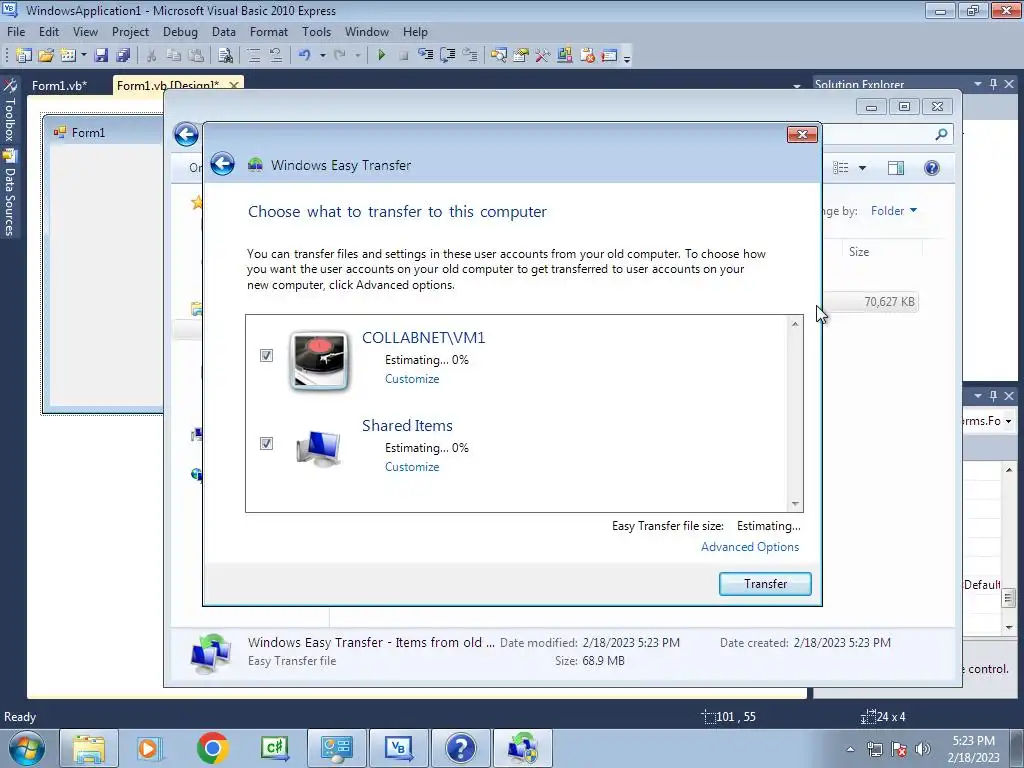Click the help question mark in Explorer window
Screen dimensions: 1024x768
(932, 168)
